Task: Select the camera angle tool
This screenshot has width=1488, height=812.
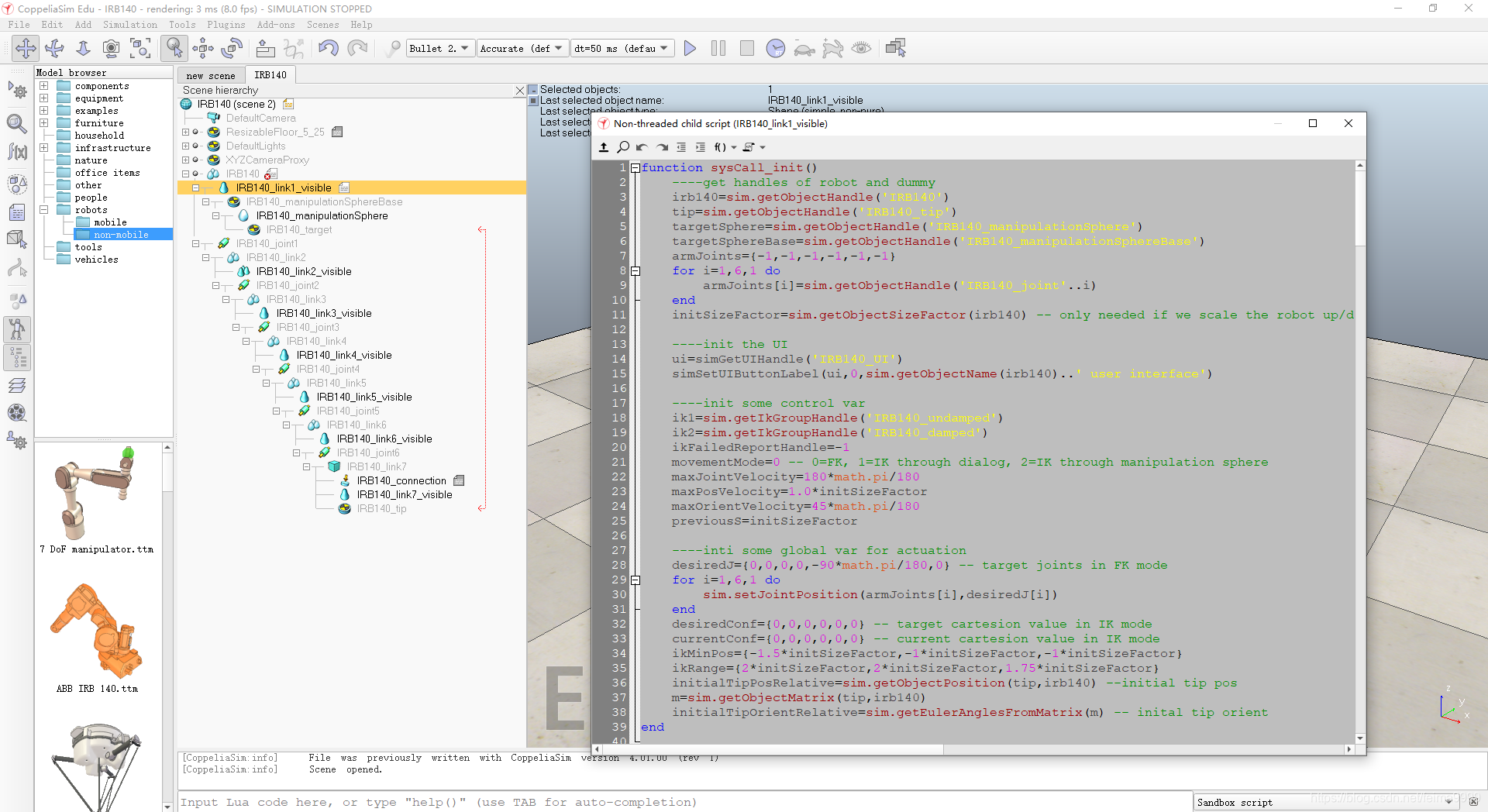Action: [x=112, y=48]
